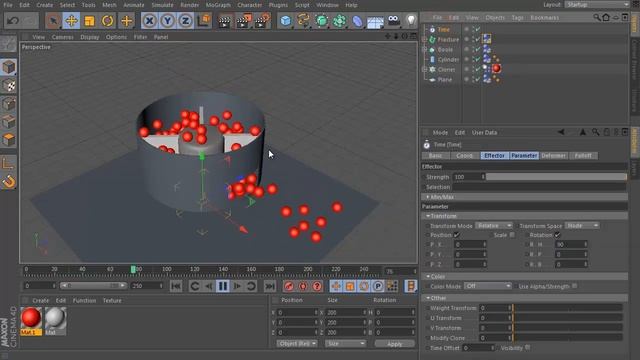
Task: Open the Transform Space dropdown
Action: 582,226
